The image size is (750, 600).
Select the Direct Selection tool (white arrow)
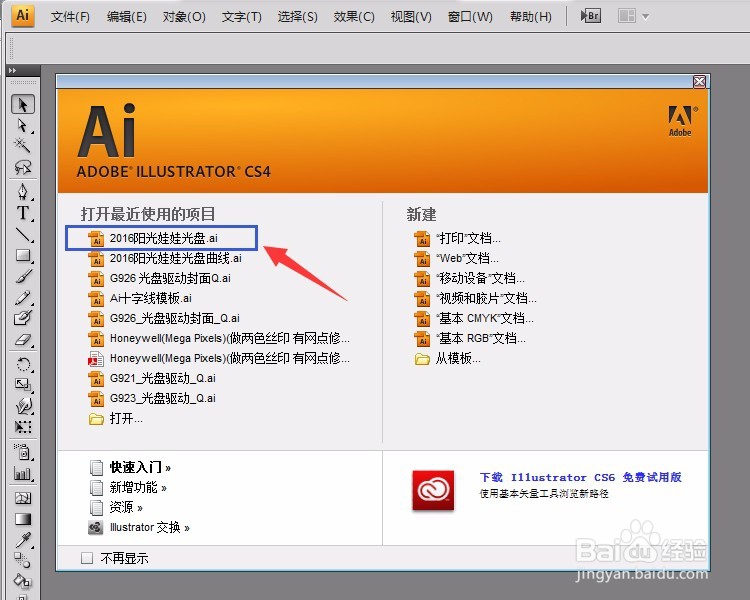pyautogui.click(x=22, y=126)
